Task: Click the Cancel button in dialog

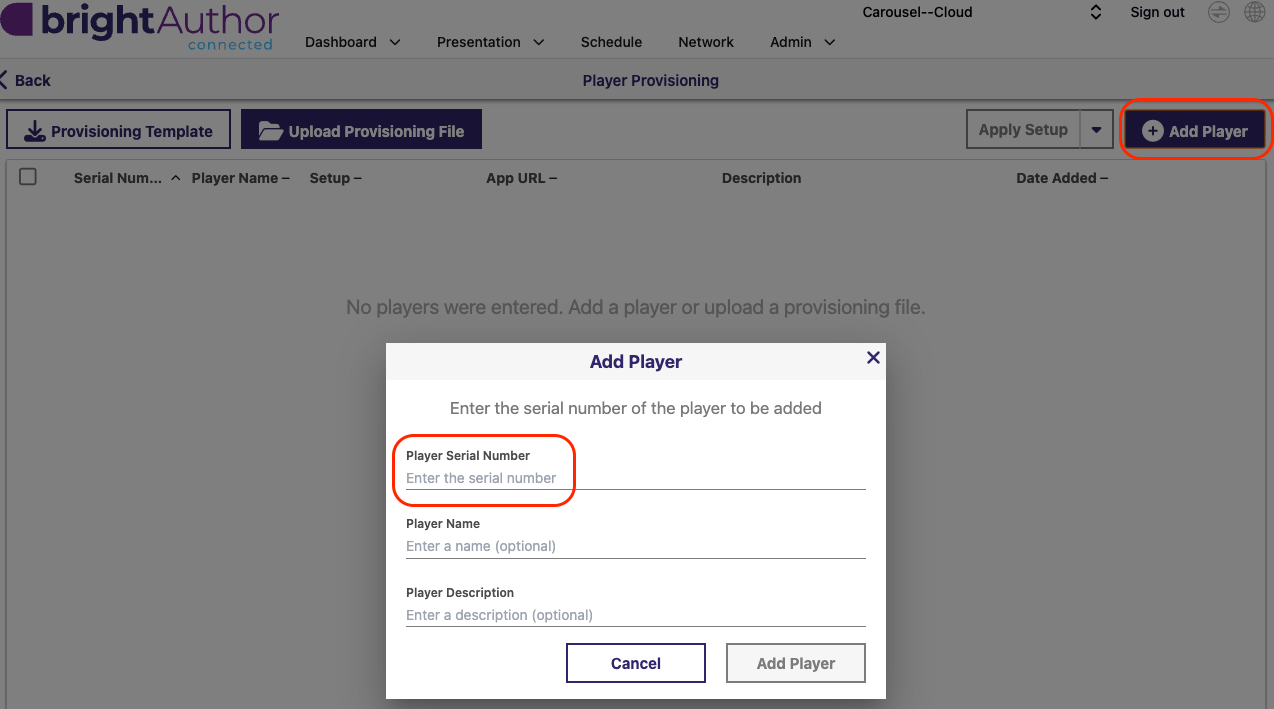Action: (x=636, y=663)
